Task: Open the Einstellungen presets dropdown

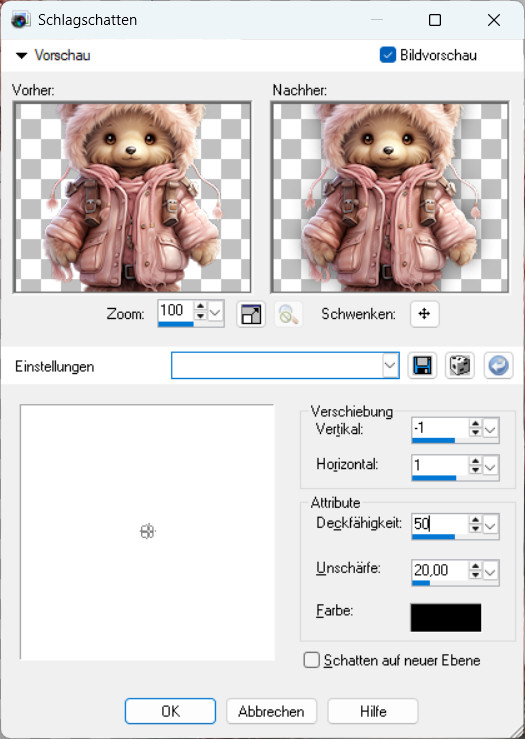Action: pos(390,365)
